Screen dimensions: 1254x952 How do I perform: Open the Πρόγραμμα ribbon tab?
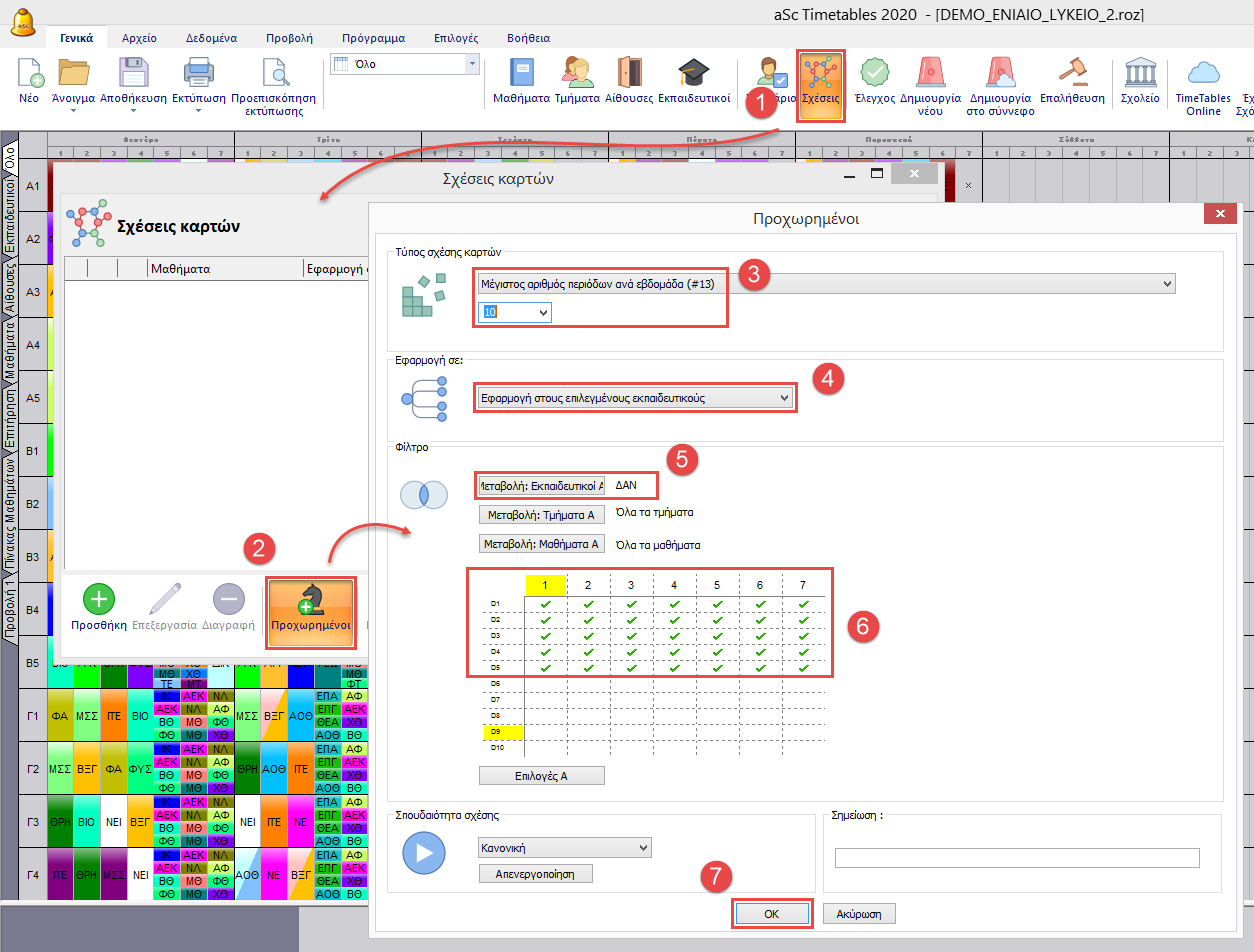click(373, 38)
